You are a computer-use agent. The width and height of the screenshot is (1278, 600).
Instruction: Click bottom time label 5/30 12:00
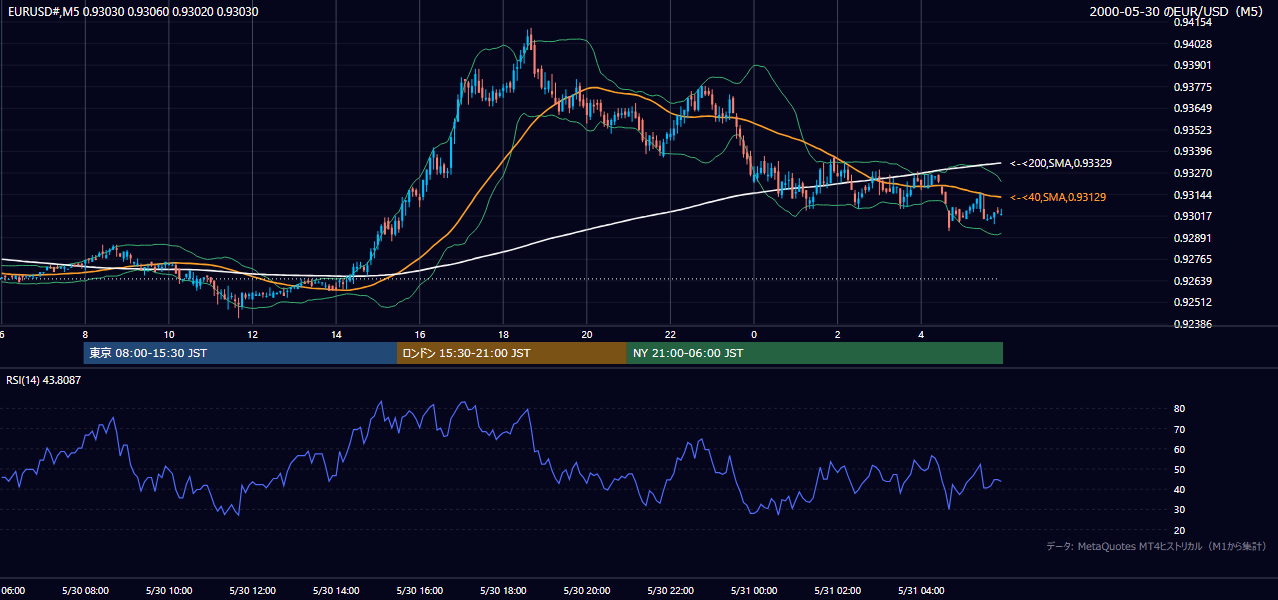pyautogui.click(x=252, y=590)
